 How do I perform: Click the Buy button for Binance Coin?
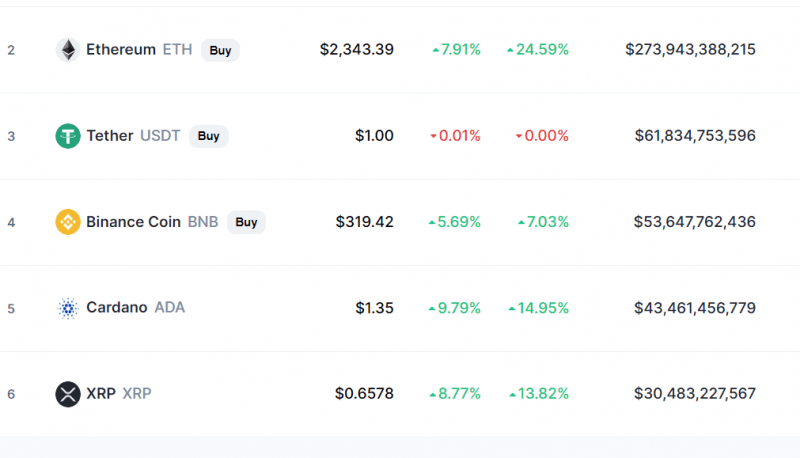pyautogui.click(x=246, y=222)
